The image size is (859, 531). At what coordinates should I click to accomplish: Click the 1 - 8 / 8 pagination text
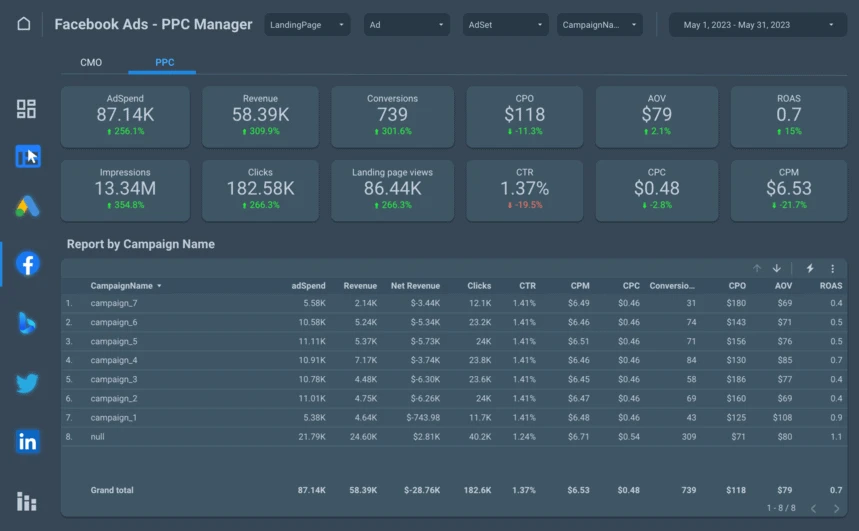click(x=781, y=508)
